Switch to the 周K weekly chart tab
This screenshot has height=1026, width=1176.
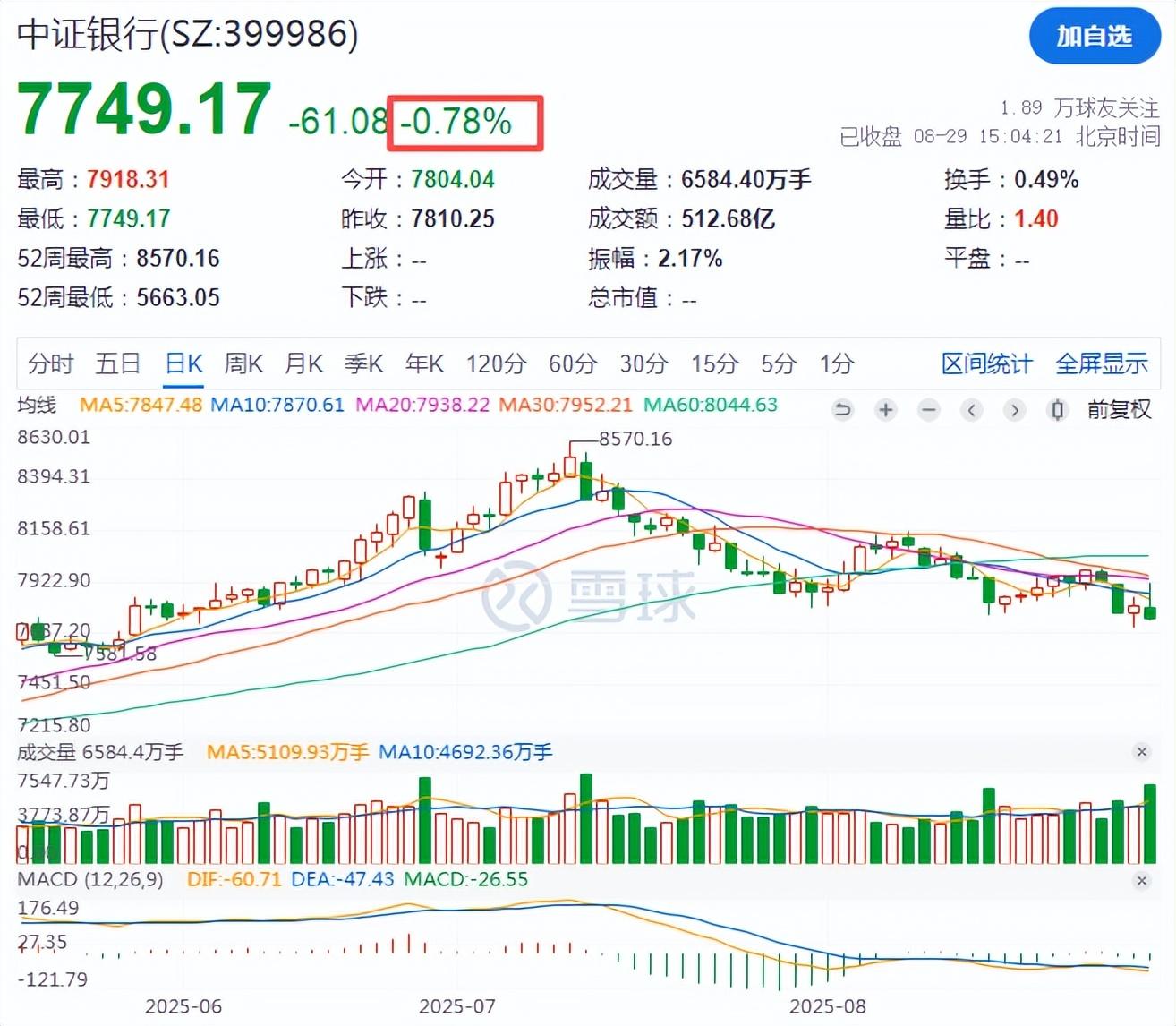pyautogui.click(x=243, y=363)
